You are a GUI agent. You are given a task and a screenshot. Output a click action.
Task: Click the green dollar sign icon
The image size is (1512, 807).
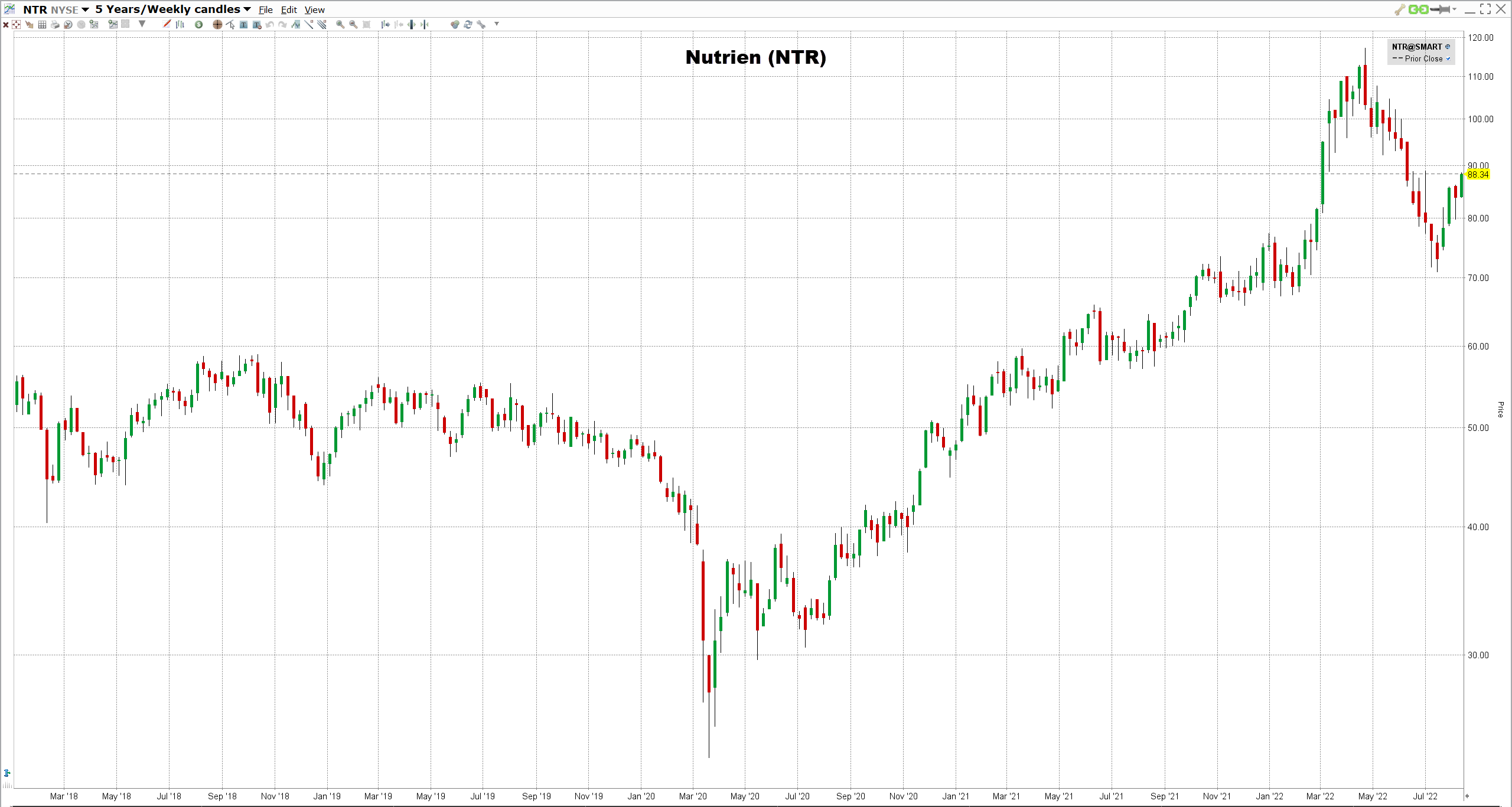[198, 24]
